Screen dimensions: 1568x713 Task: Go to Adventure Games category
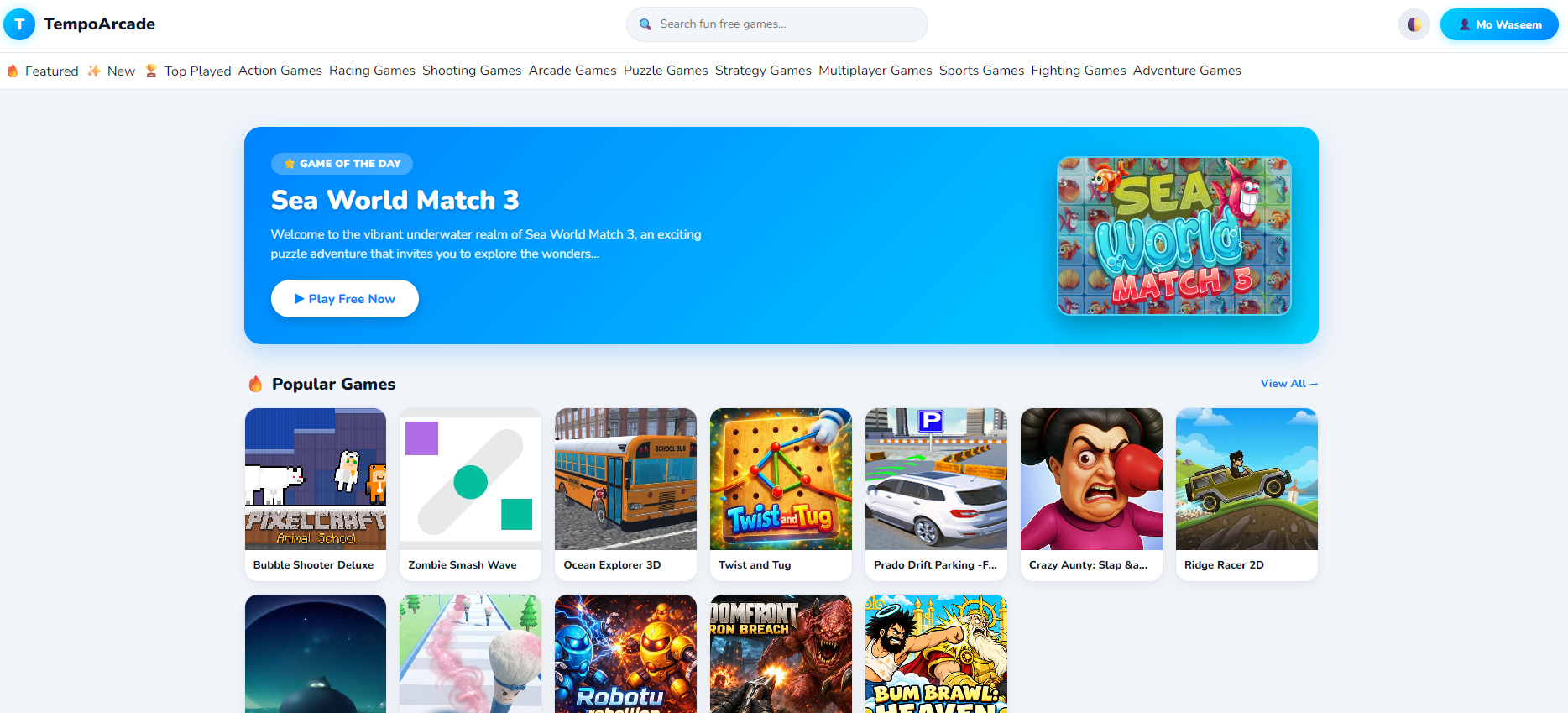point(1187,71)
